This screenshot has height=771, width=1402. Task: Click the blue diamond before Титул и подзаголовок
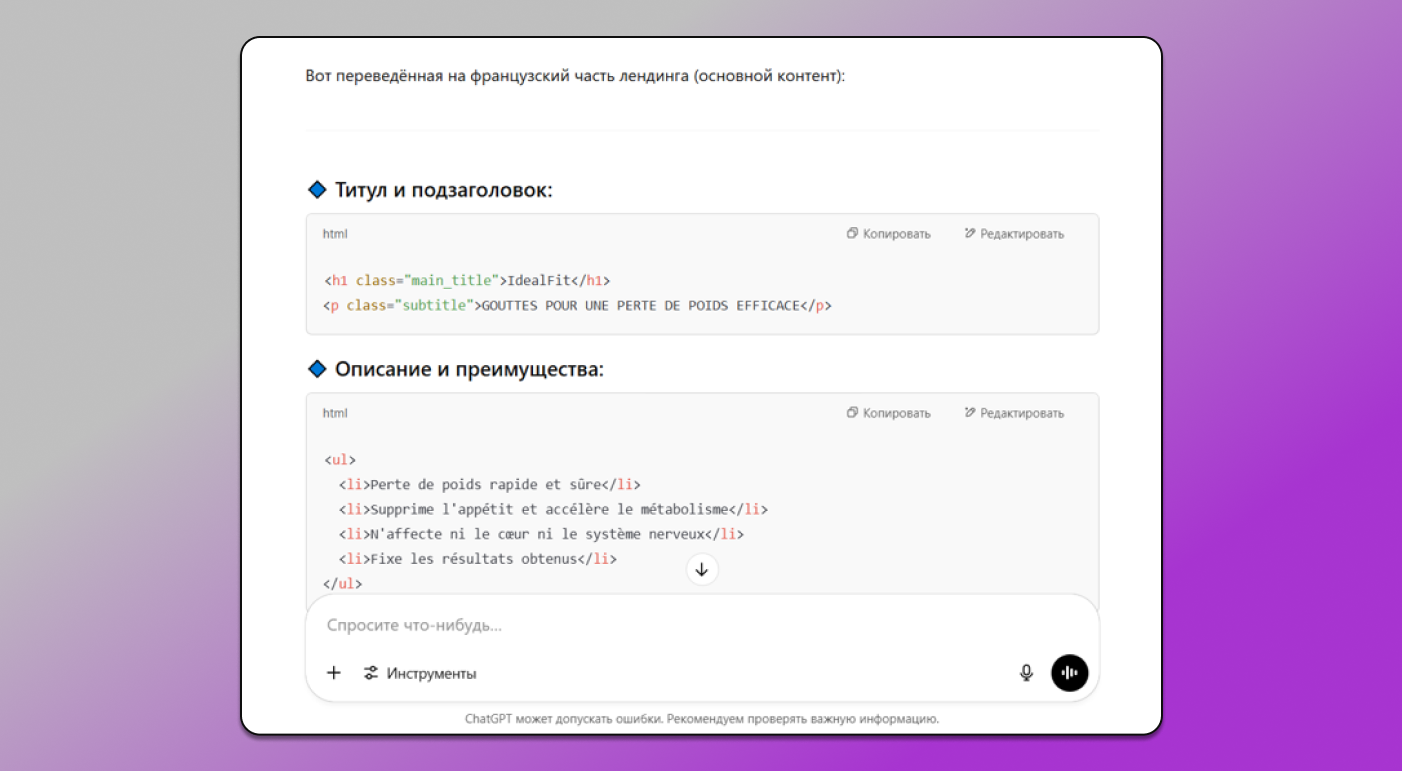coord(317,188)
